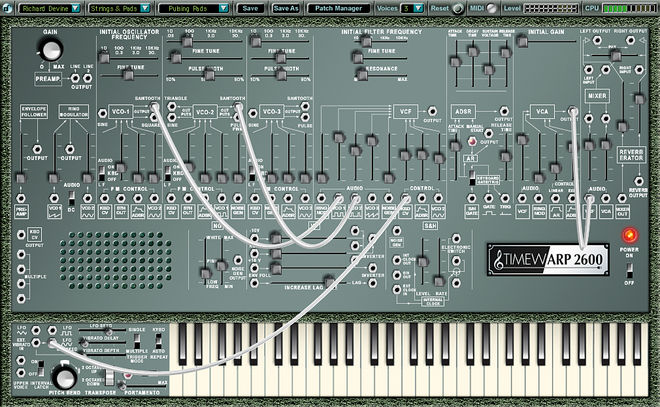Click the Reset knob button
This screenshot has height=407, width=660.
[x=458, y=8]
